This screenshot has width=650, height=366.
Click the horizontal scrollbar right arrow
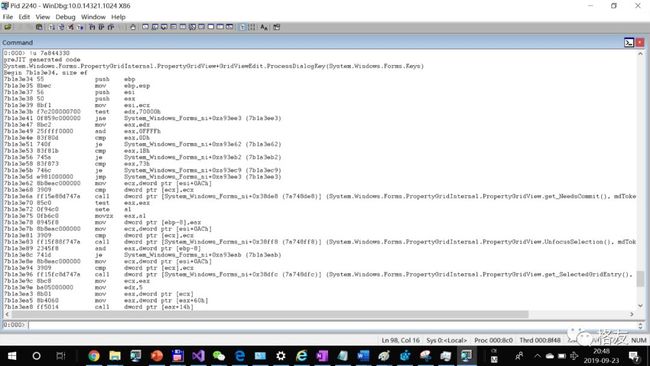tap(632, 315)
